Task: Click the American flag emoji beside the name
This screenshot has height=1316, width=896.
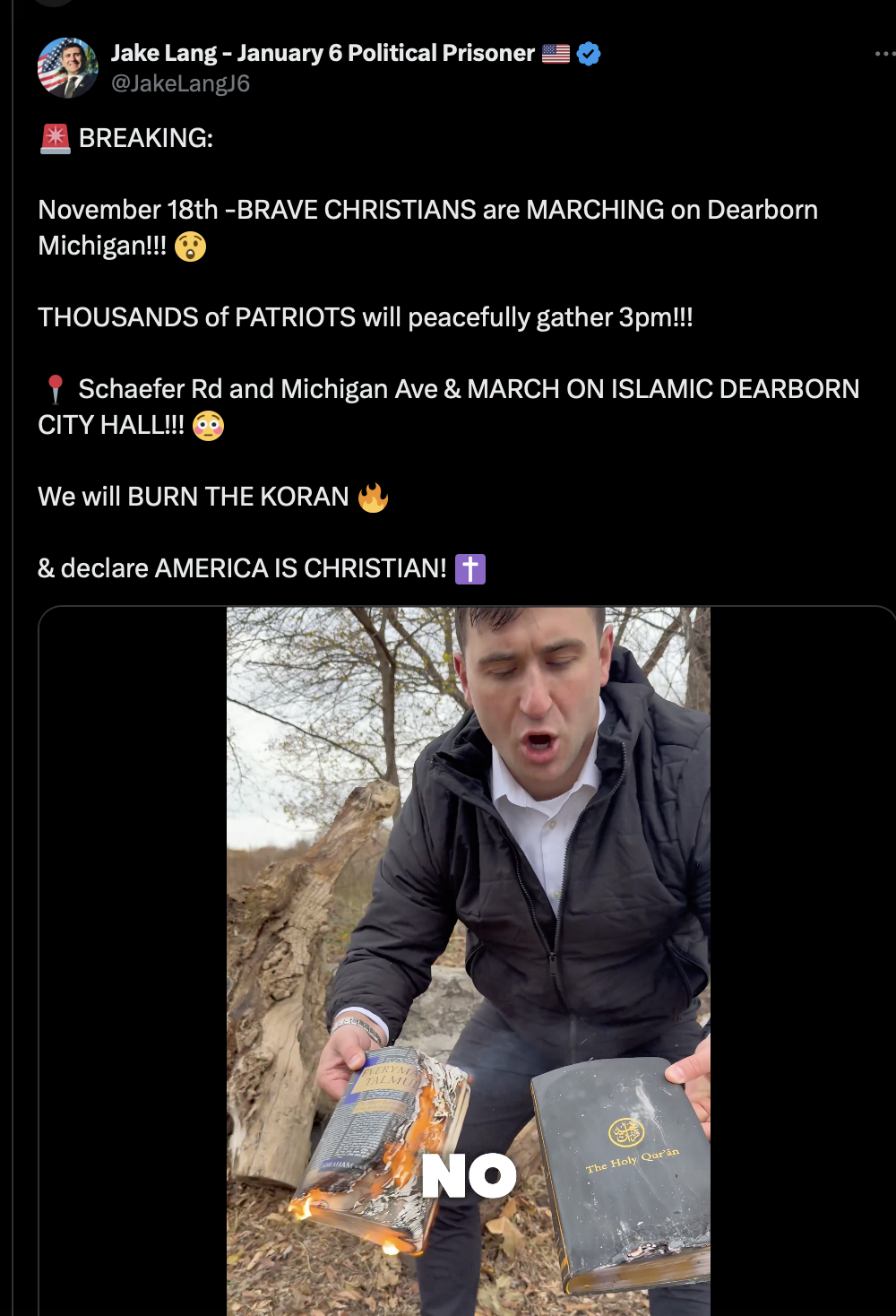Action: (x=556, y=54)
